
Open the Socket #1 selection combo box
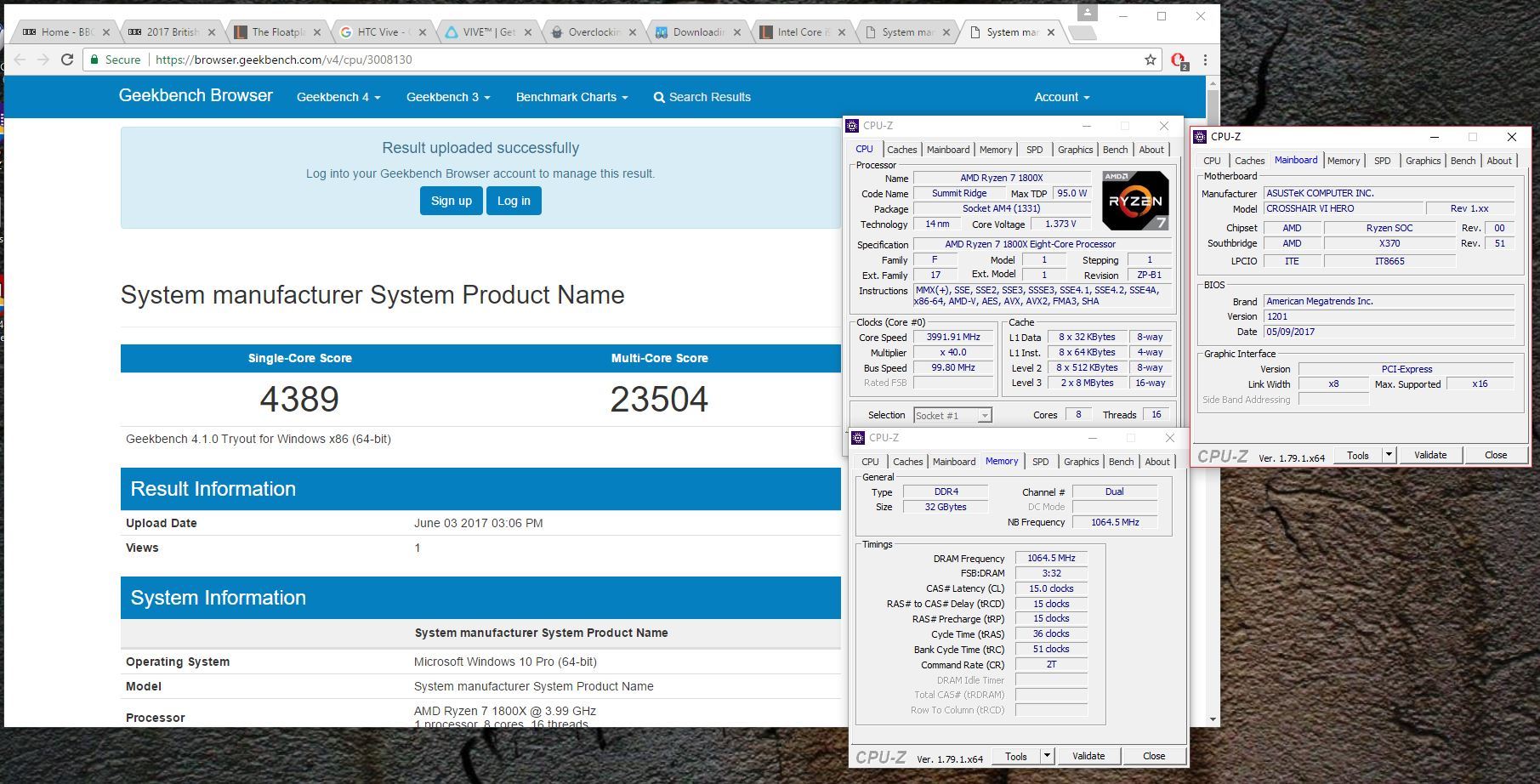(x=952, y=415)
